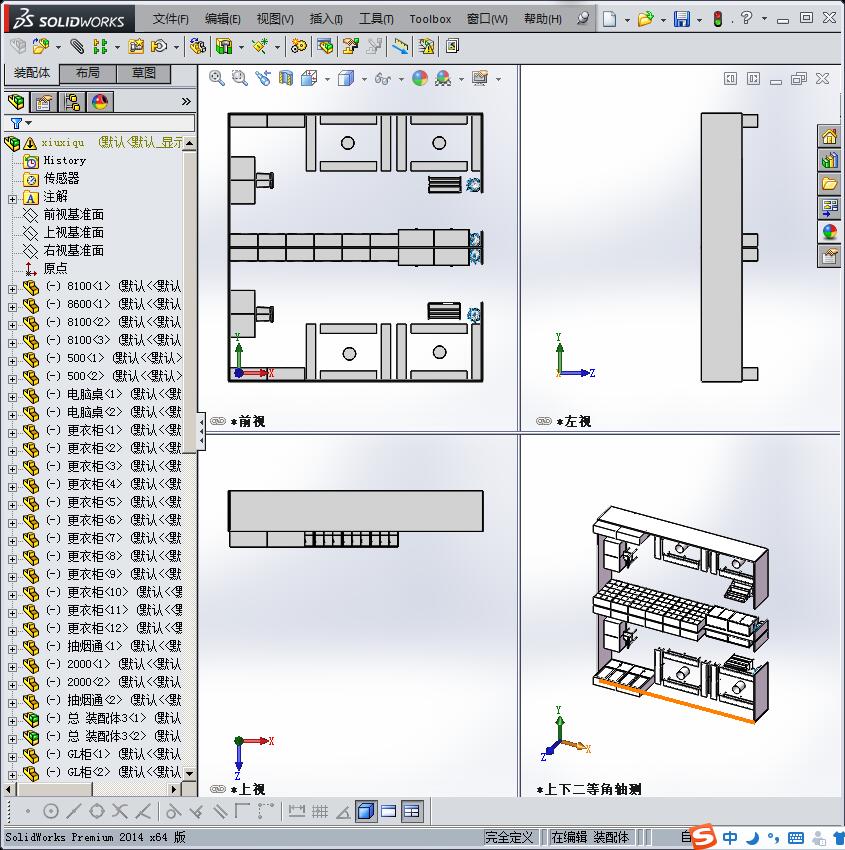Viewport: 845px width, 850px height.
Task: Toggle four view layout button
Action: (x=412, y=812)
